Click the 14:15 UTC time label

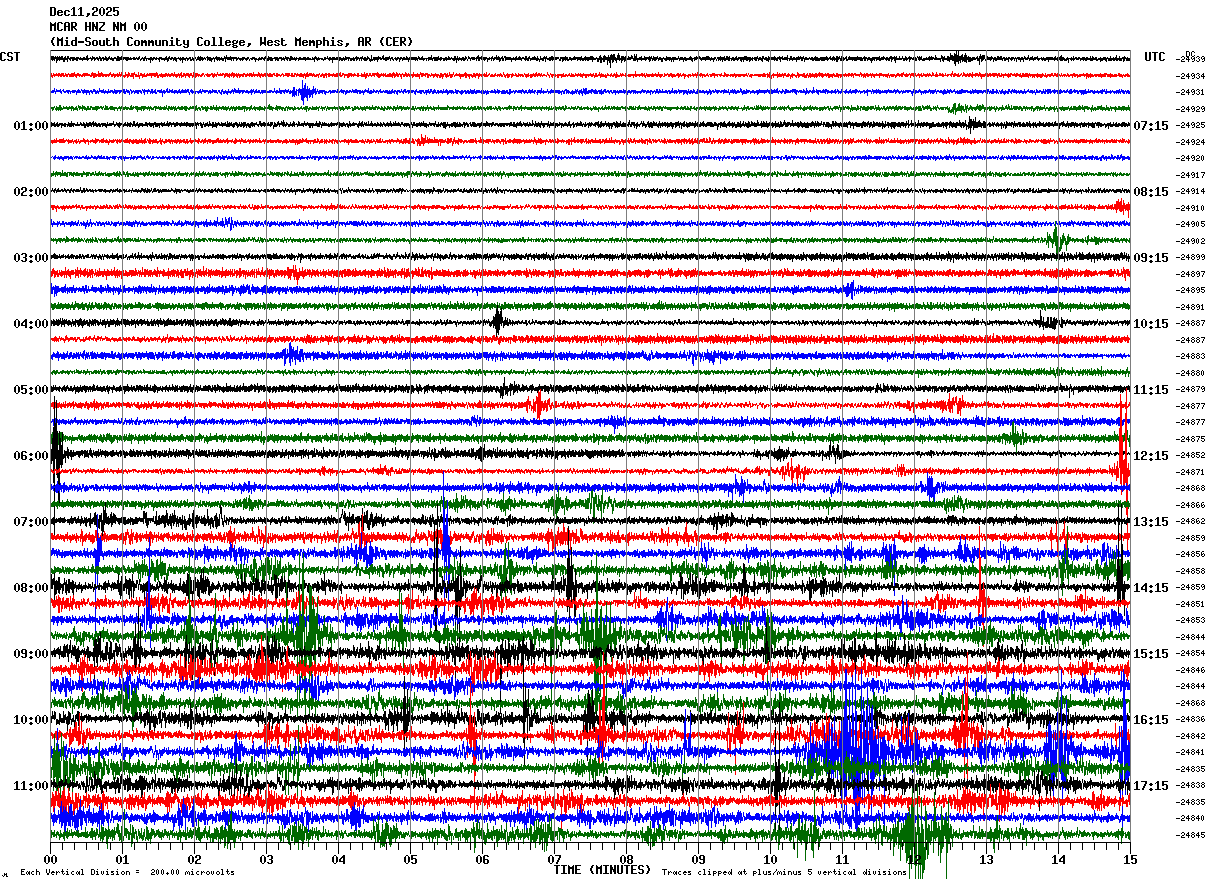point(1151,588)
